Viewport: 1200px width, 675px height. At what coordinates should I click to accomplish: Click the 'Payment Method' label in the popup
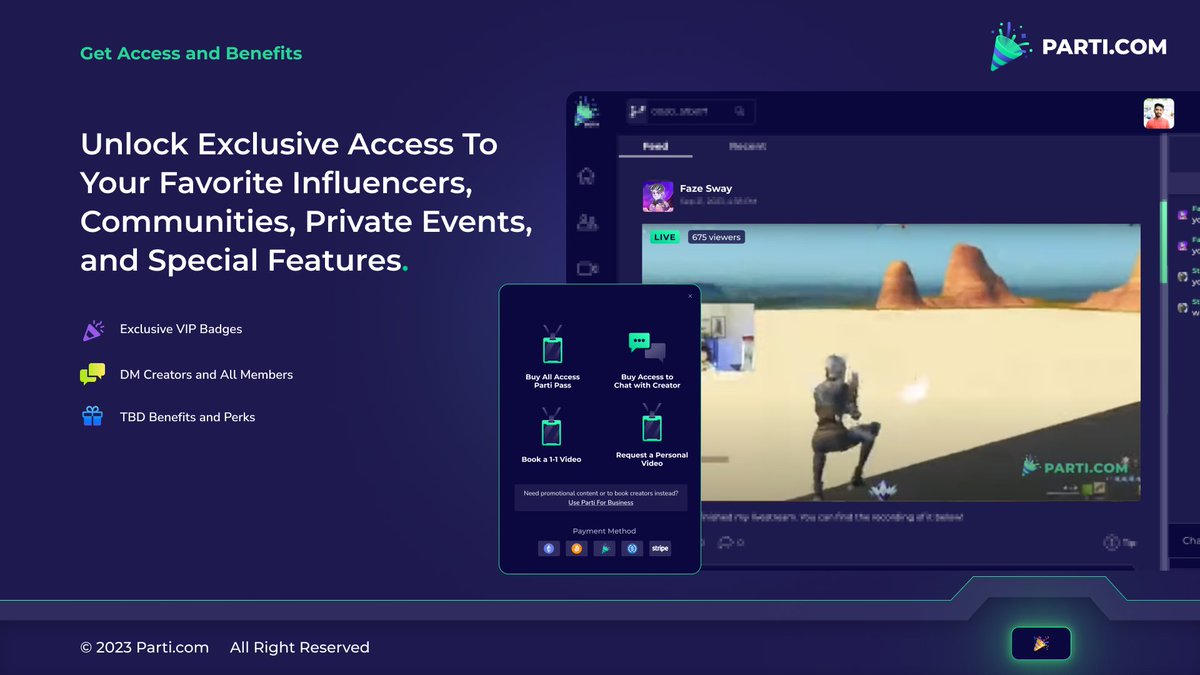[x=604, y=531]
